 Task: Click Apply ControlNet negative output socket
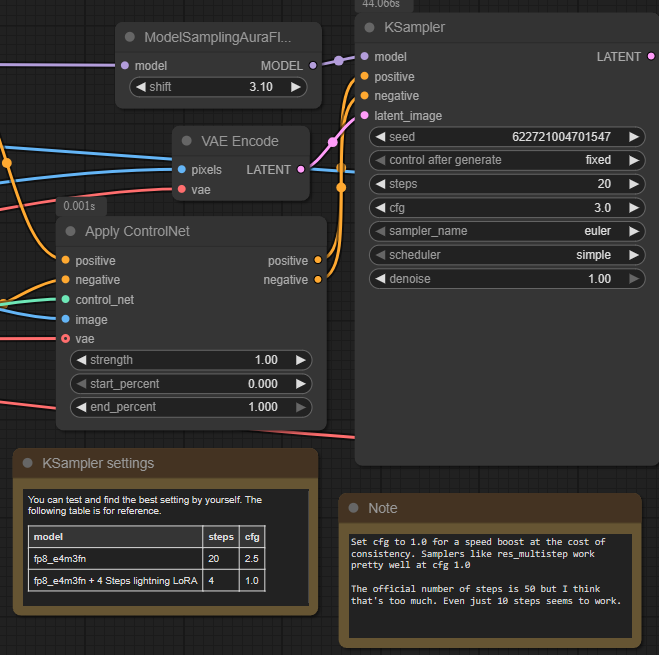tap(318, 280)
